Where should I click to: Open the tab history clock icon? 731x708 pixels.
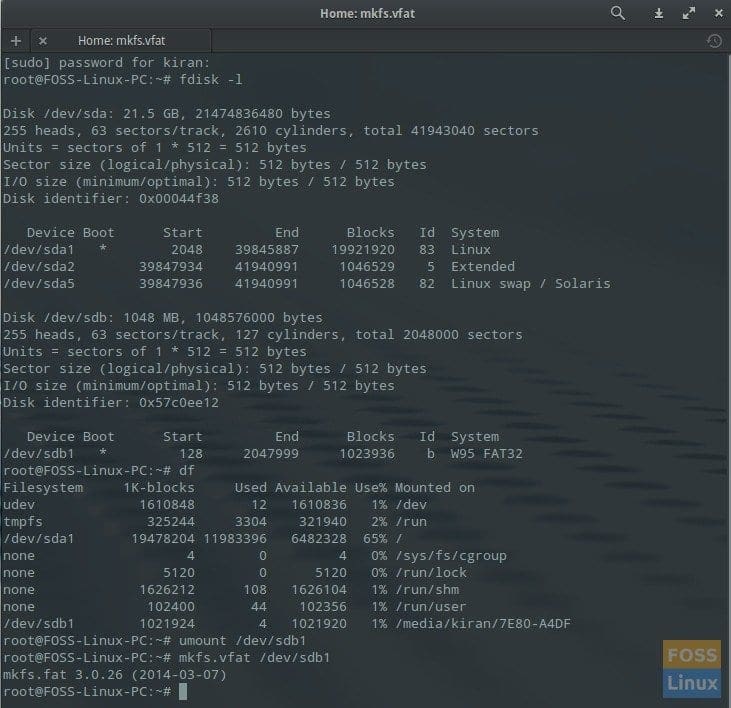[x=714, y=41]
